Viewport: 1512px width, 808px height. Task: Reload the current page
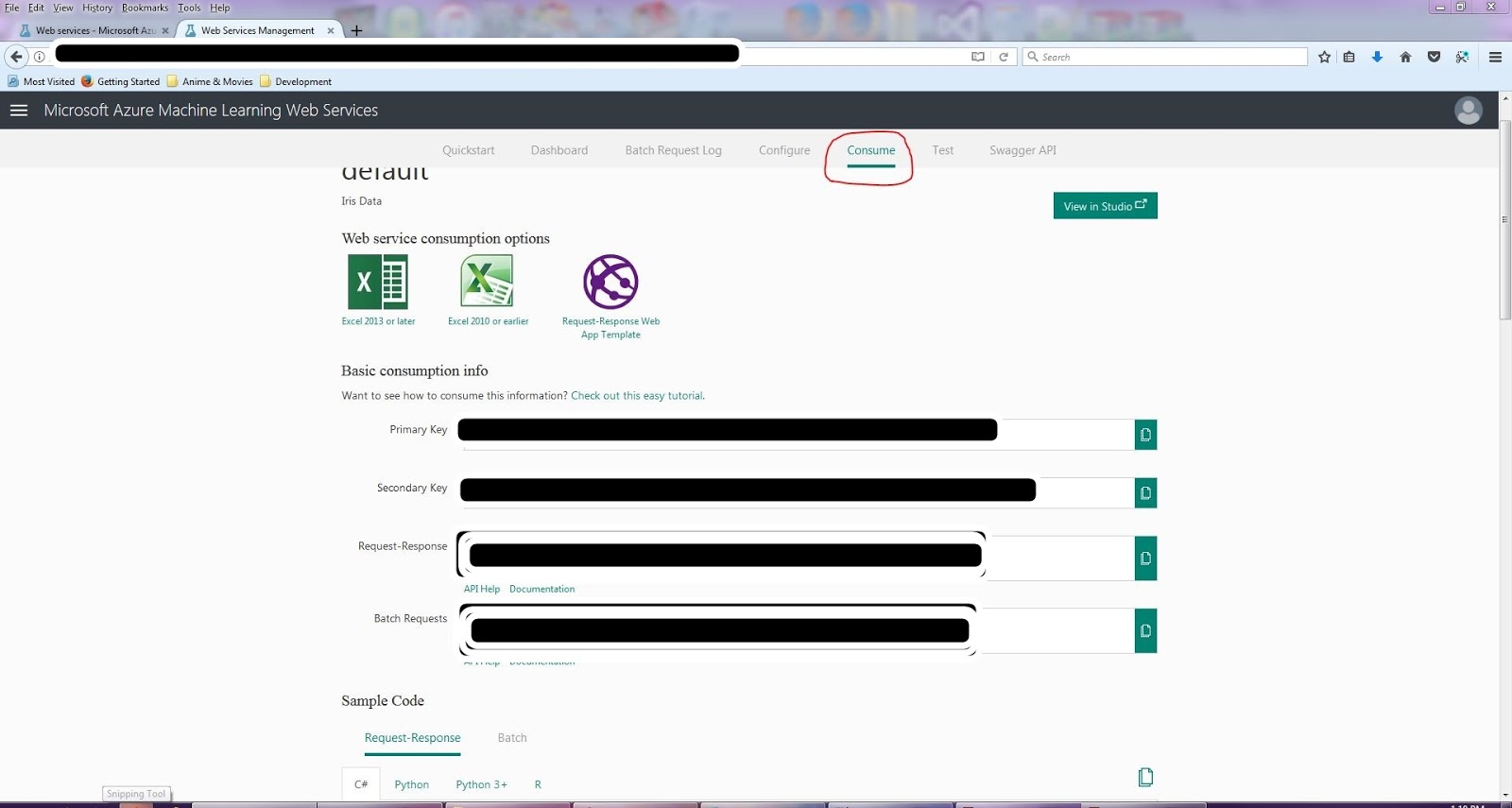pos(1004,57)
